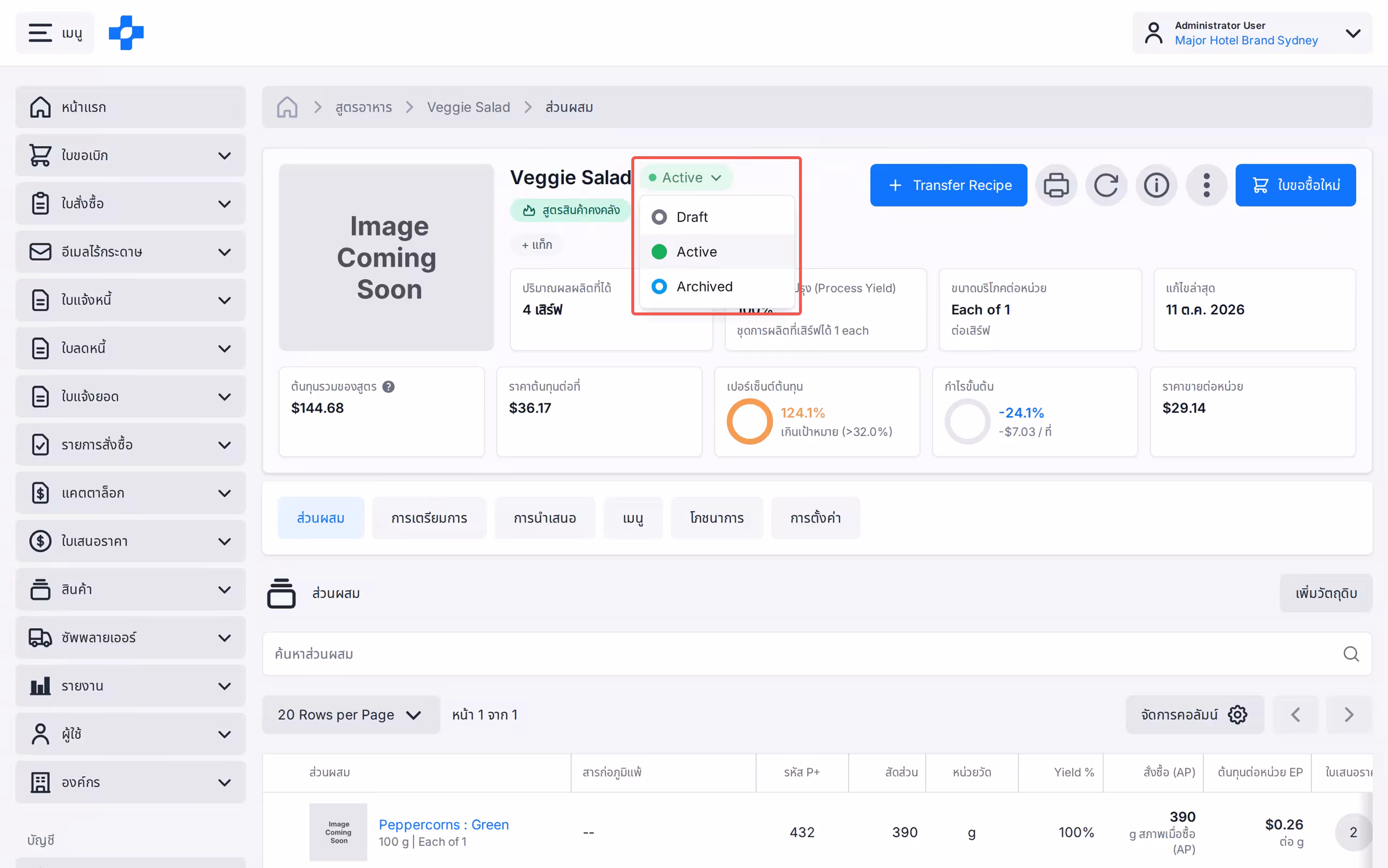1388x868 pixels.
Task: Open the recipe info icon
Action: point(1156,185)
